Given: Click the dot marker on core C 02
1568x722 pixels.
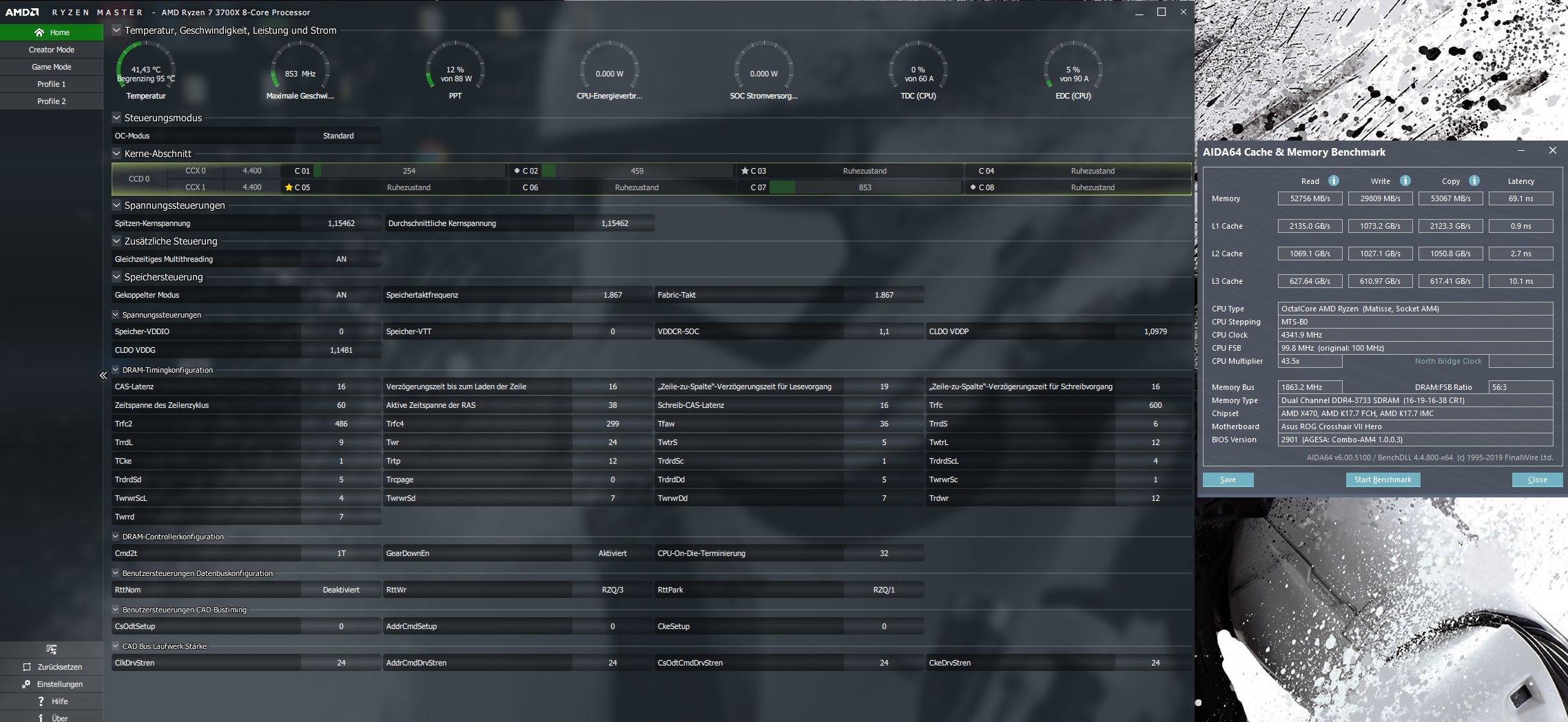Looking at the screenshot, I should click(x=517, y=171).
